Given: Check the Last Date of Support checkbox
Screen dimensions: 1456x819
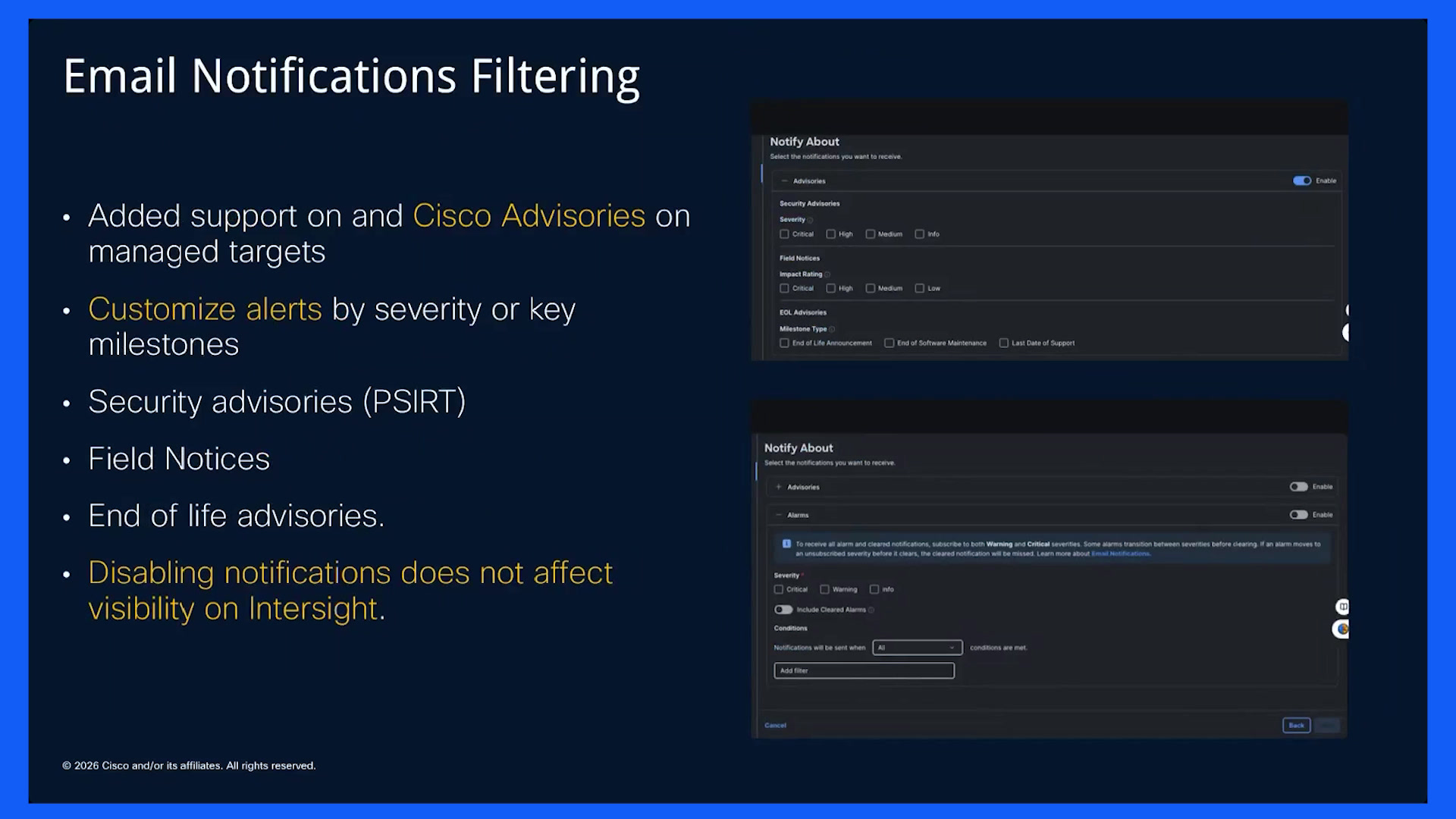Looking at the screenshot, I should 1004,344.
